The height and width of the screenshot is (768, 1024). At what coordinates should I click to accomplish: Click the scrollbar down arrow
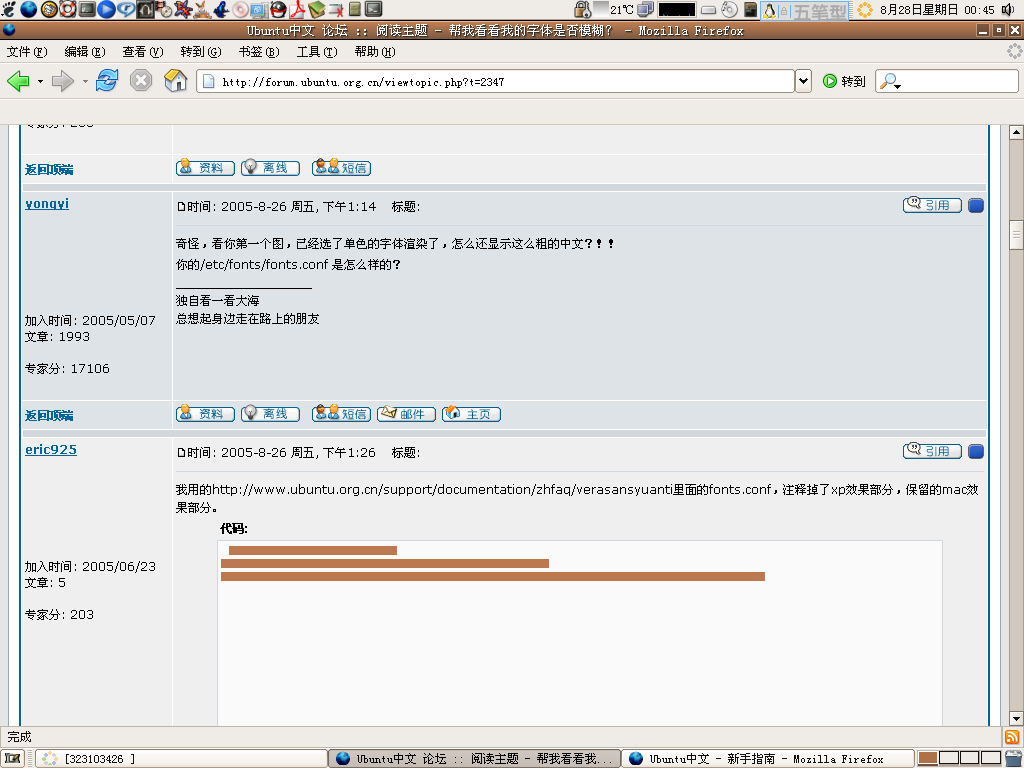click(1016, 718)
